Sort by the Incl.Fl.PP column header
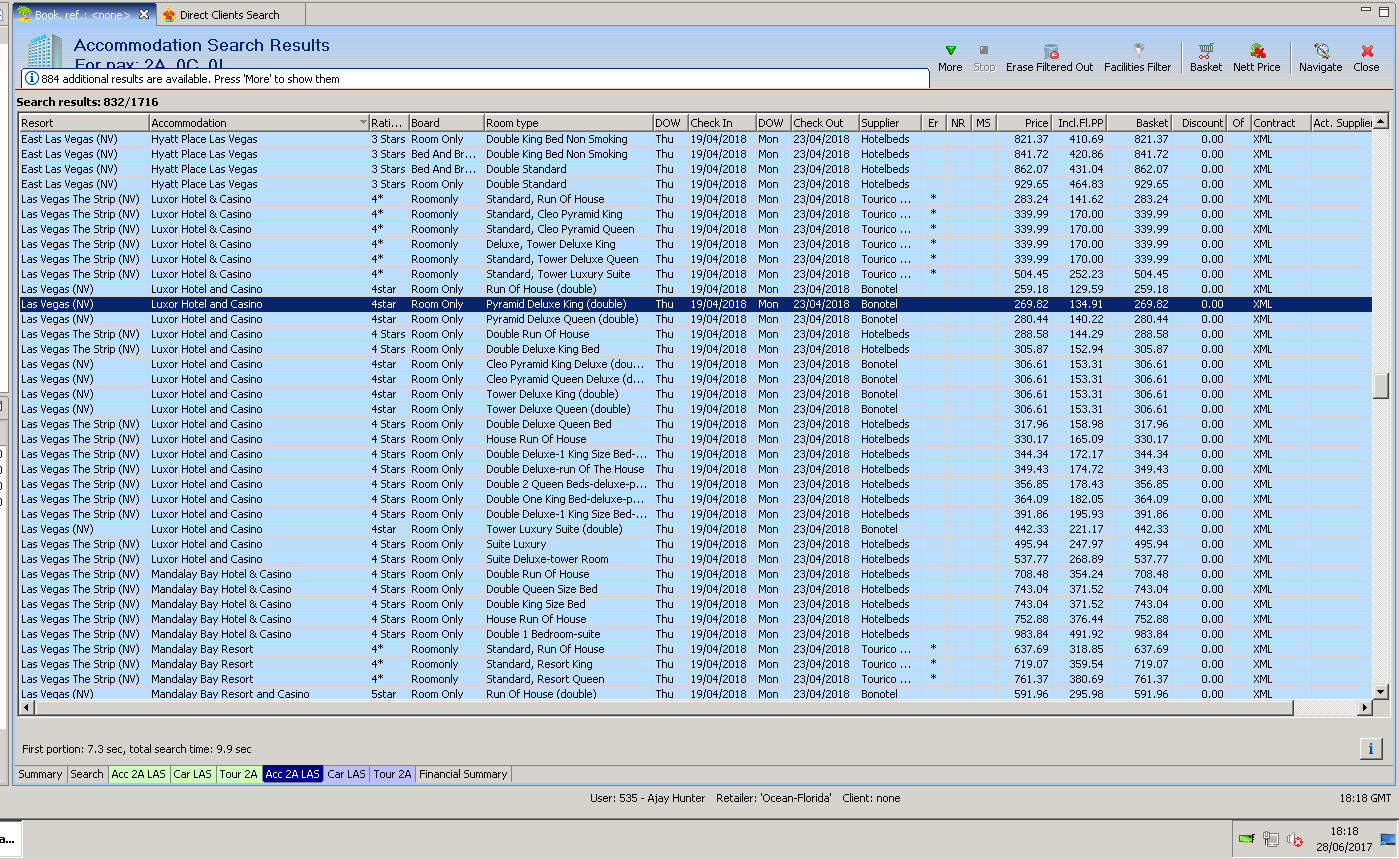 (x=1080, y=123)
